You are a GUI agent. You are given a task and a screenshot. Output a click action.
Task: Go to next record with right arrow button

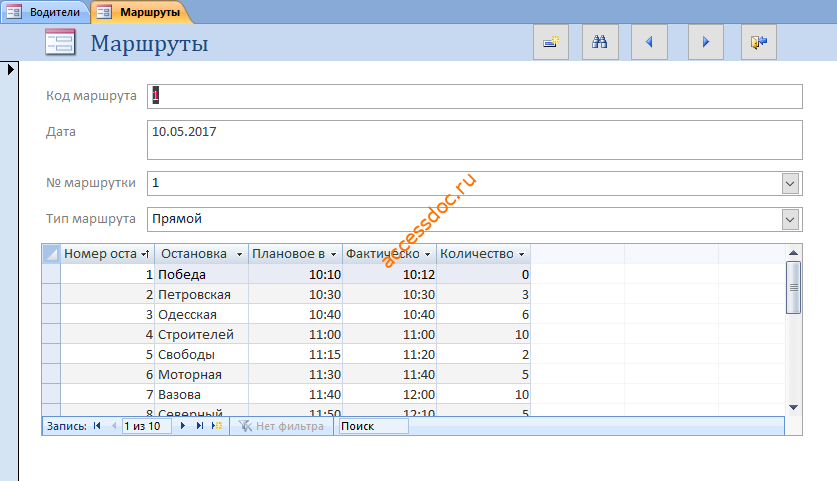[706, 42]
